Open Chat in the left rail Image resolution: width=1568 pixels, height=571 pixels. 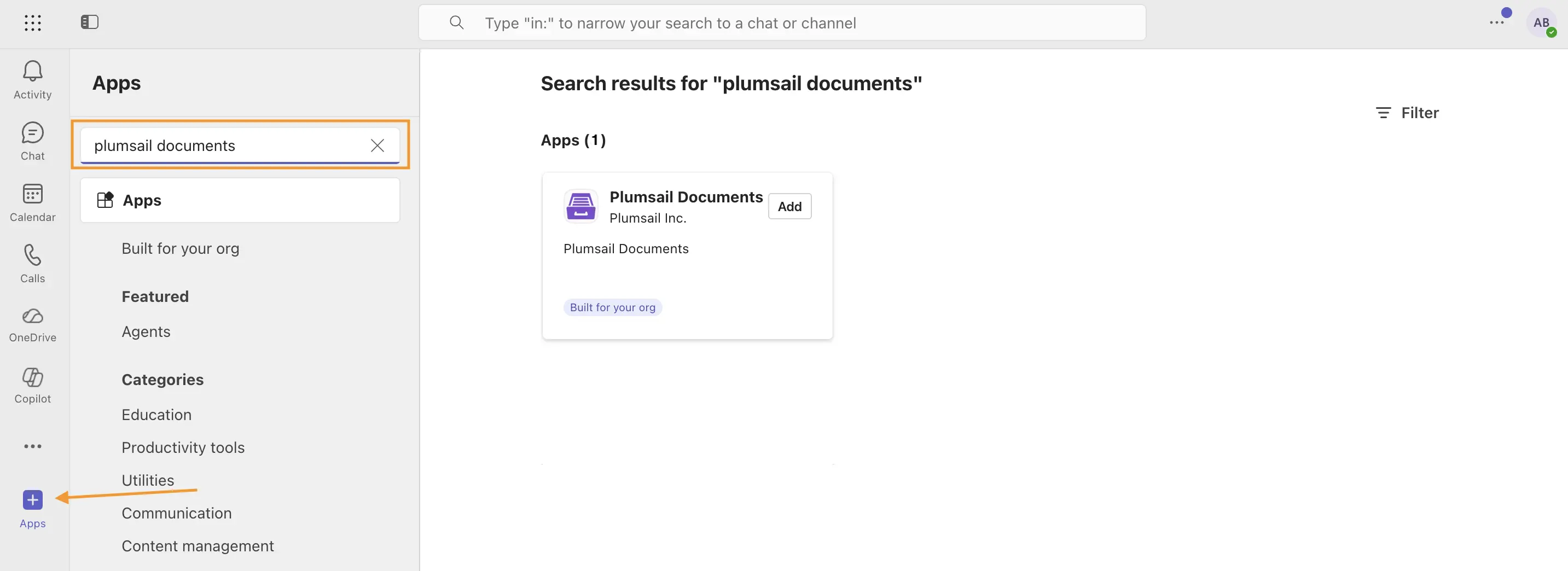point(33,141)
